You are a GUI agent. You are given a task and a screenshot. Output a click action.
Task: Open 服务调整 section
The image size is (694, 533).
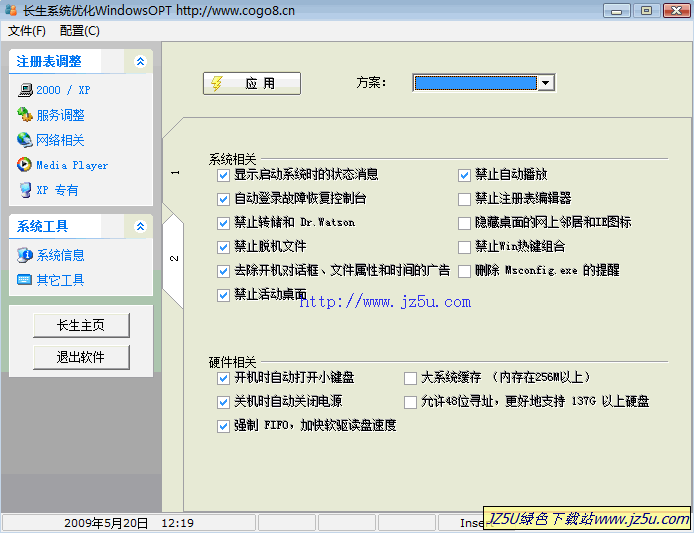pos(61,115)
